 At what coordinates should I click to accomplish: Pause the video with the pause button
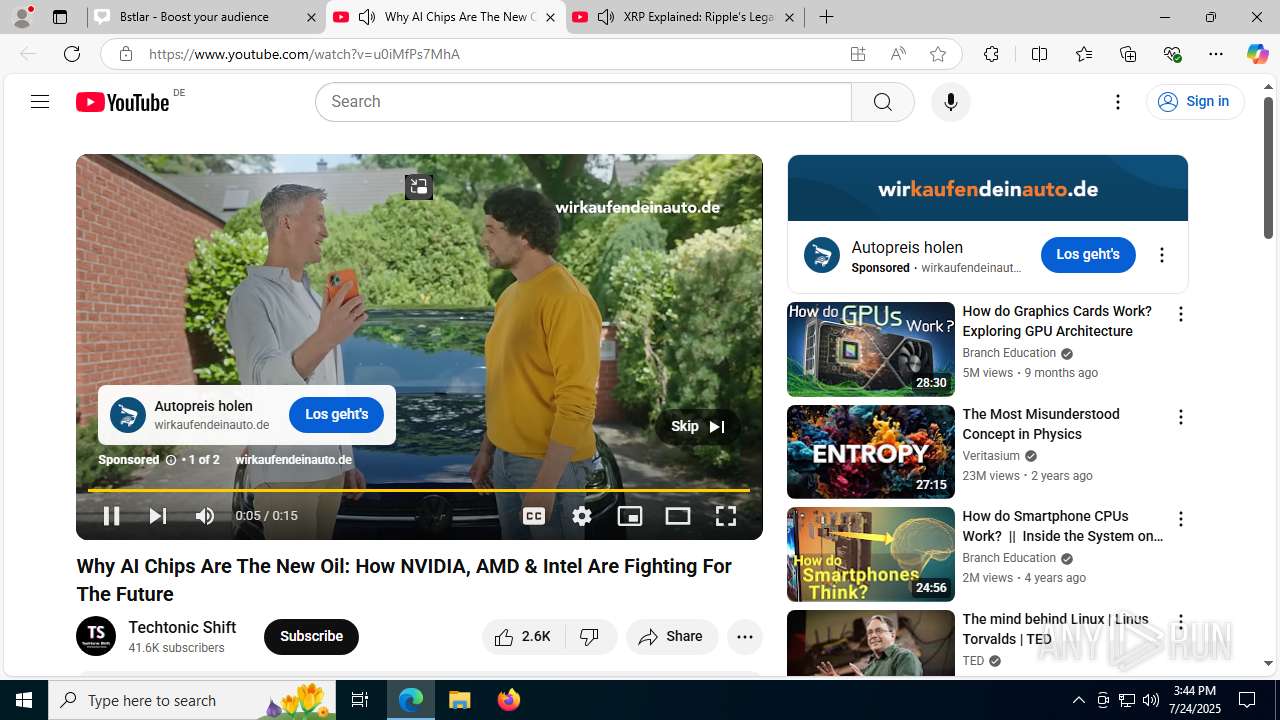(112, 516)
